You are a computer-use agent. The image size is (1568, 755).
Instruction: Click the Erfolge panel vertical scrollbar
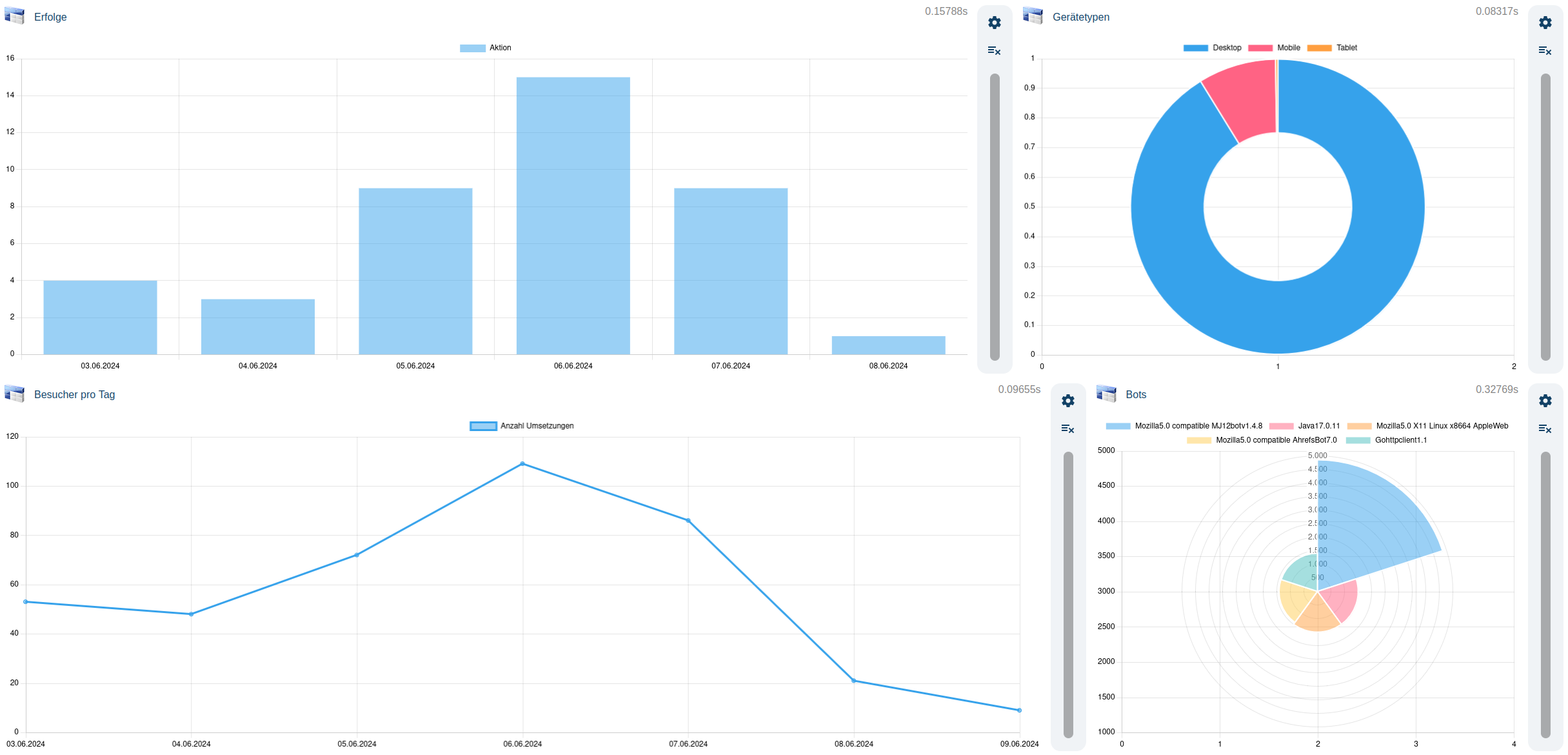click(994, 216)
